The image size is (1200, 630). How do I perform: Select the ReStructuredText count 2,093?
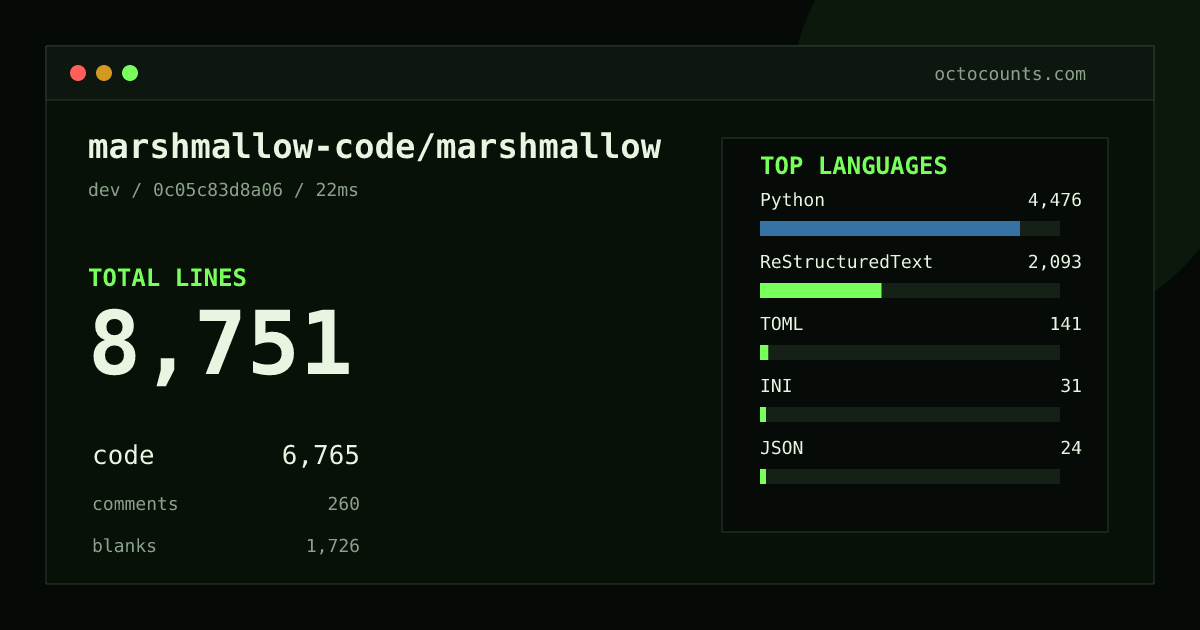coord(1054,262)
